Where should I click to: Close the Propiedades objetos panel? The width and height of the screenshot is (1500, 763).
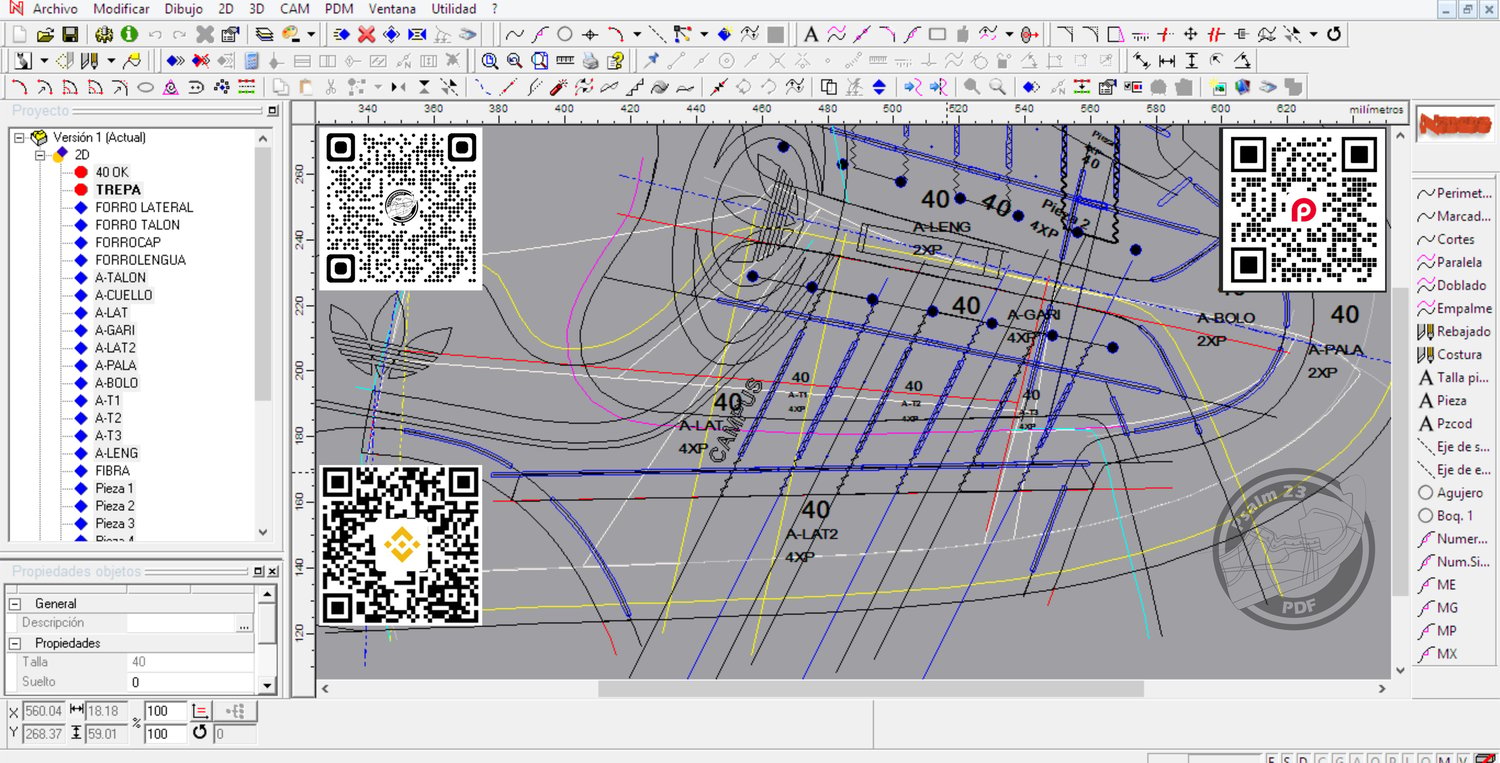pos(273,572)
